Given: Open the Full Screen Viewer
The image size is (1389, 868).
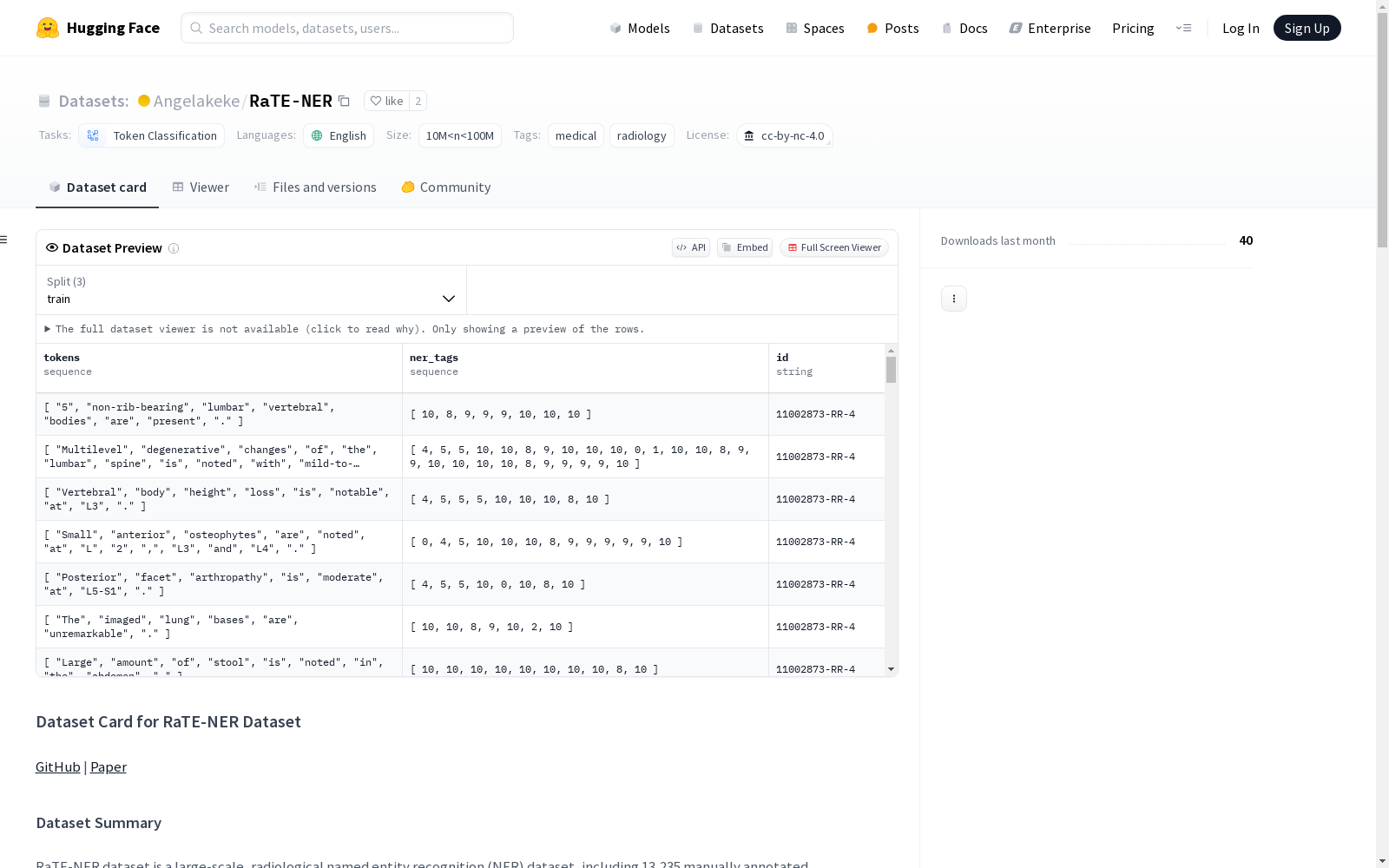Looking at the screenshot, I should point(834,247).
